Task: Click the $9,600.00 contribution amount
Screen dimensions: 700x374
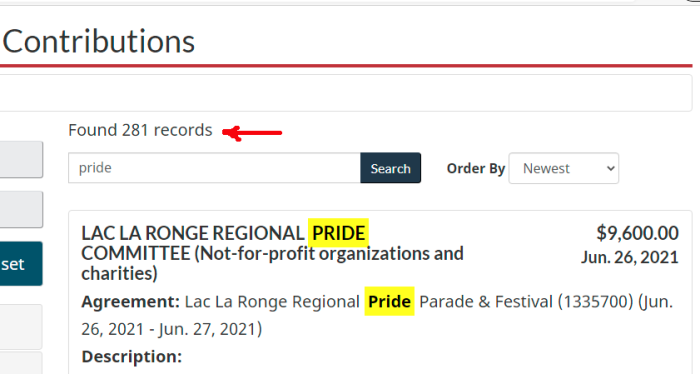Action: [x=638, y=233]
